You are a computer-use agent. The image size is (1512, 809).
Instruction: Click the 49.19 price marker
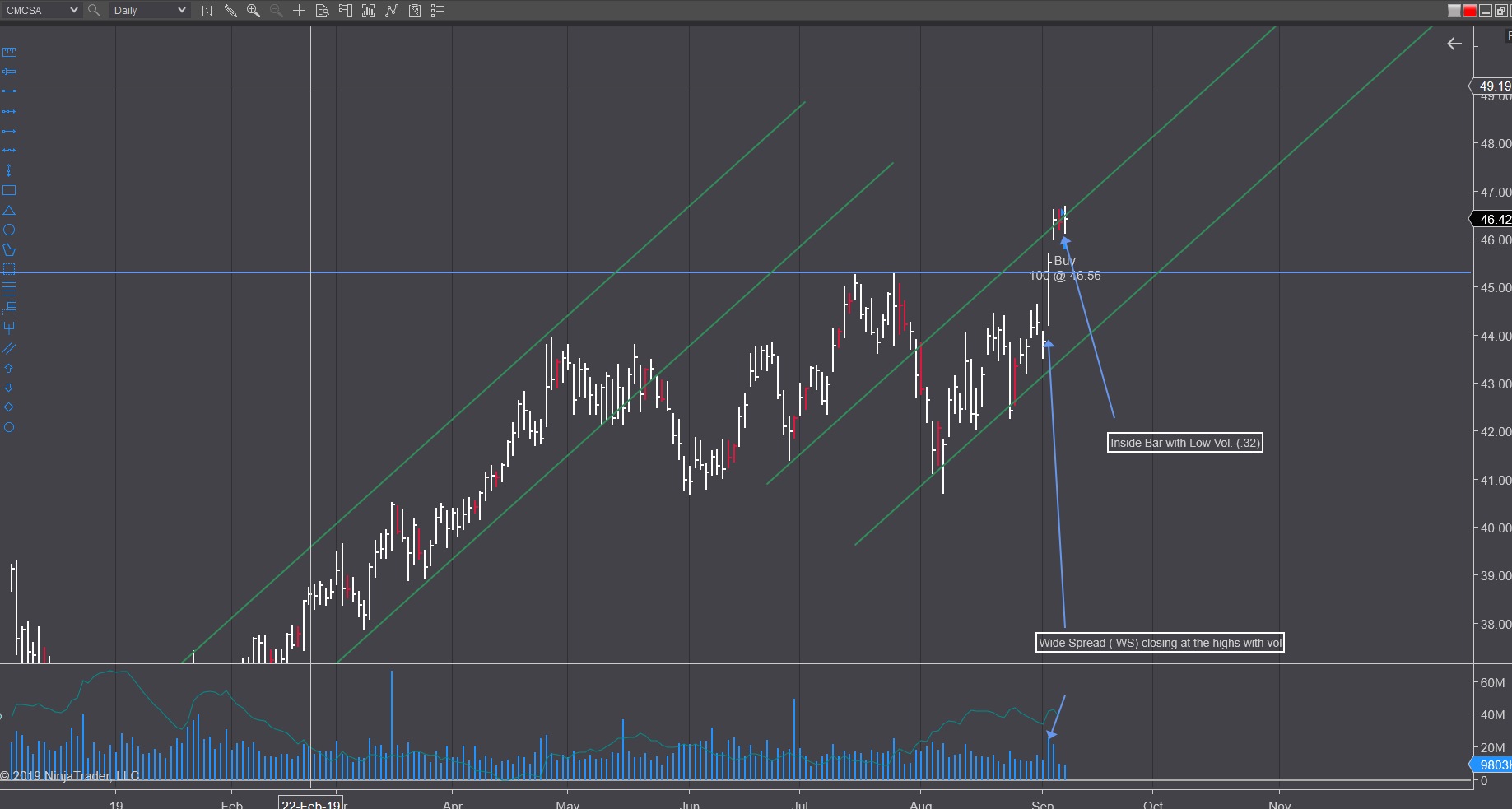pos(1491,86)
